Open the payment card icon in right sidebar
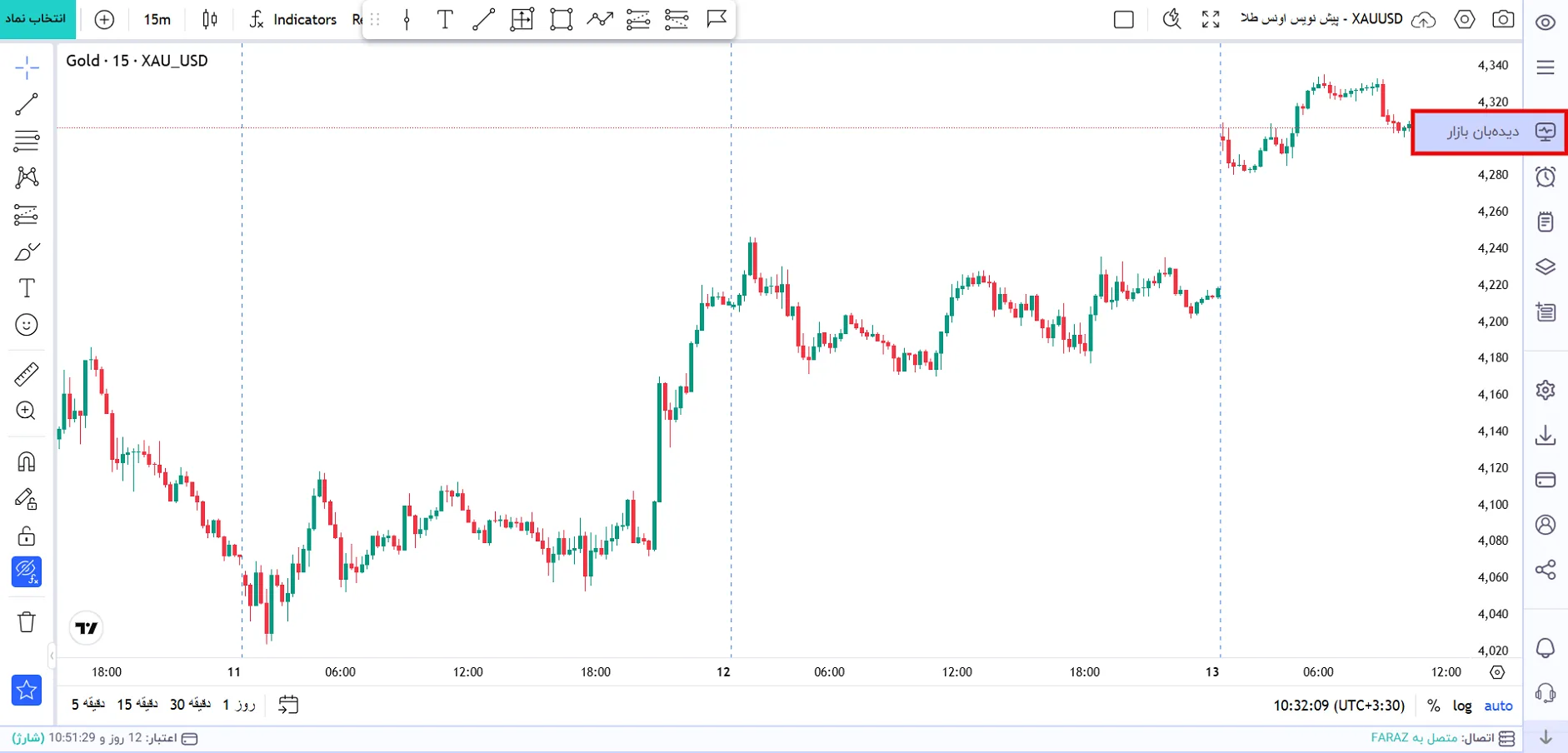1568x753 pixels. tap(1546, 480)
